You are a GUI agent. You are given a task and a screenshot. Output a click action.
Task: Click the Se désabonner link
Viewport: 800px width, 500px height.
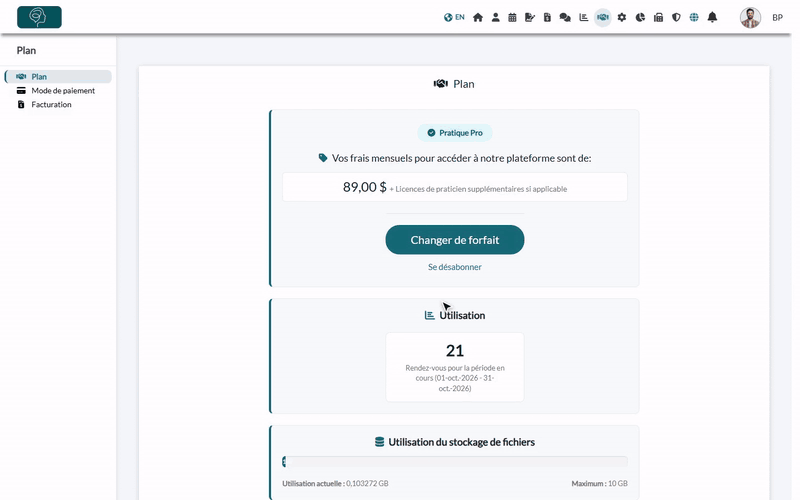click(455, 267)
